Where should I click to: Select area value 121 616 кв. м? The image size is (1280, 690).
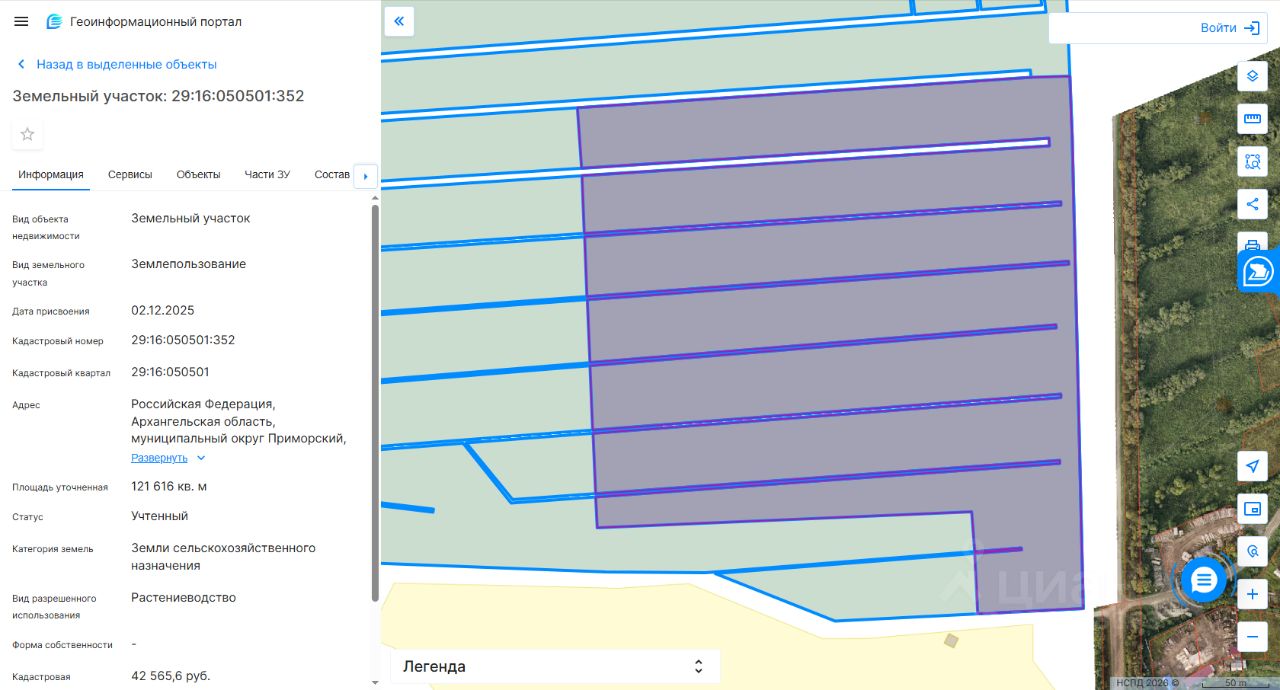click(x=169, y=486)
